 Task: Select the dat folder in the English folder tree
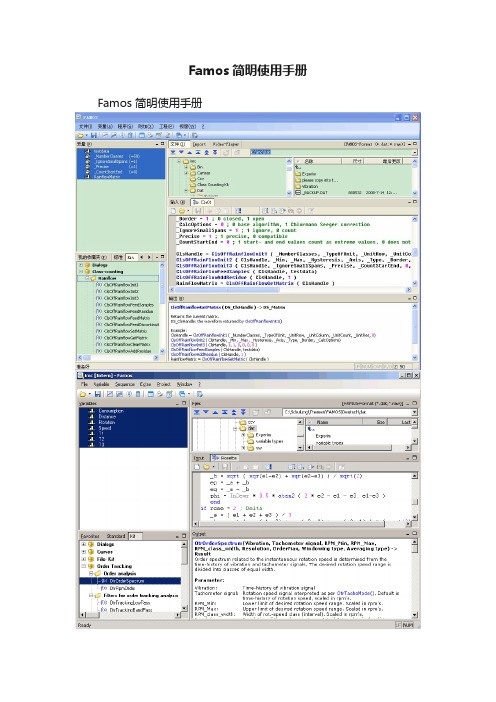click(252, 428)
